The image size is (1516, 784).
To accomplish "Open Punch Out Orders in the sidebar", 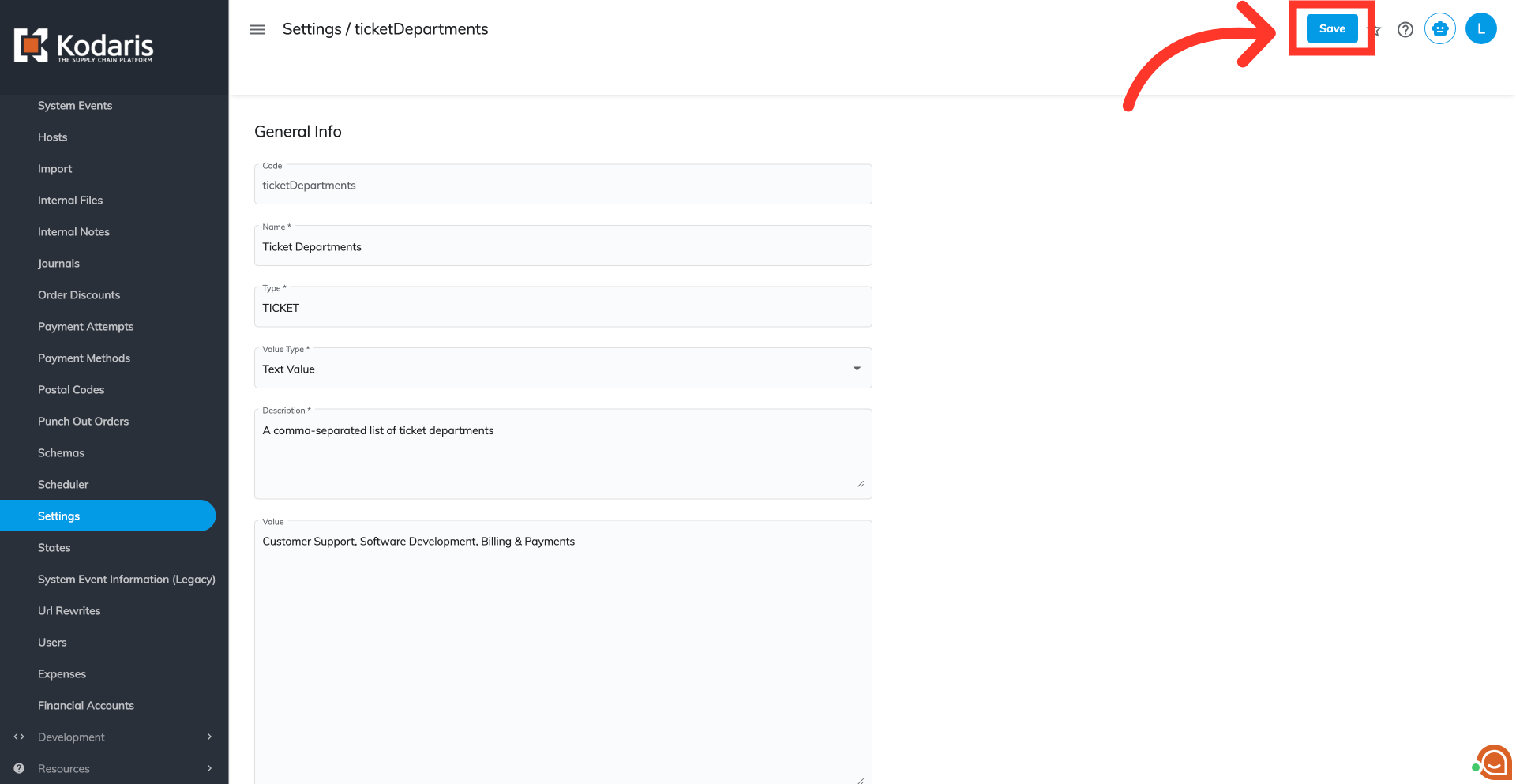I will tap(83, 421).
